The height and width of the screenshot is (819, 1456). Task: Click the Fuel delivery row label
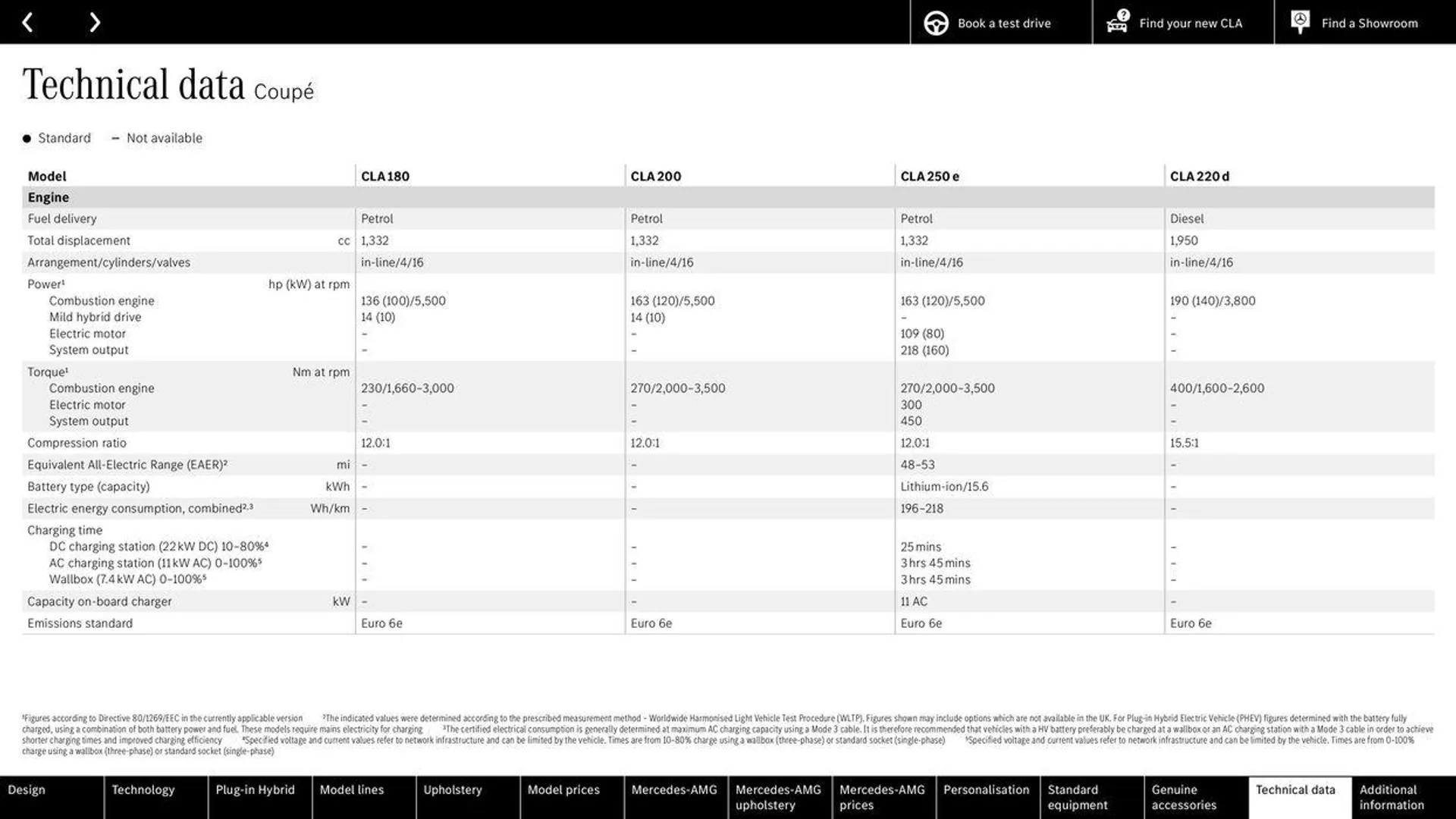[62, 218]
